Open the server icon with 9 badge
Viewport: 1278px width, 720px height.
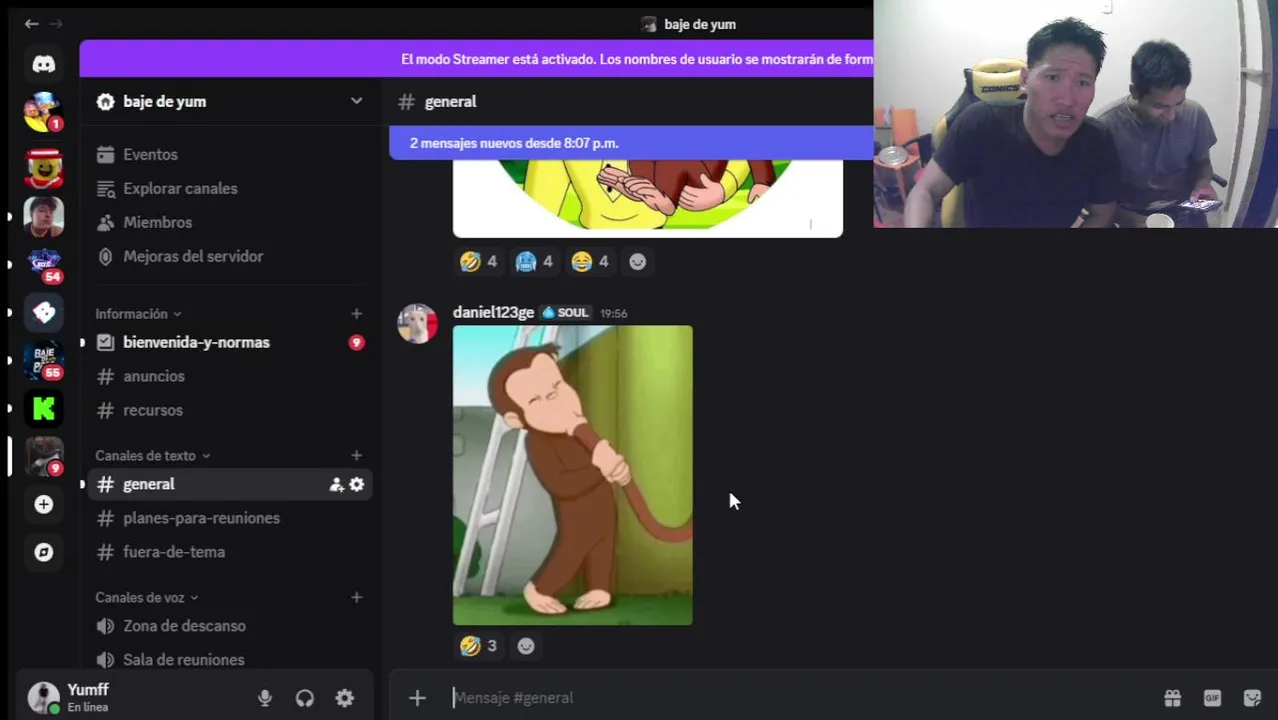43,456
